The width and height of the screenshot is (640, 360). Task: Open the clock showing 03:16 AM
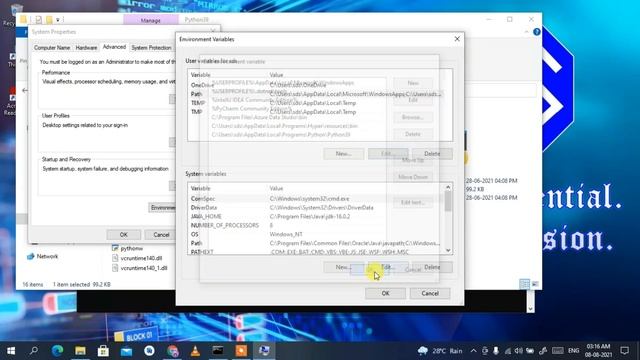598,351
